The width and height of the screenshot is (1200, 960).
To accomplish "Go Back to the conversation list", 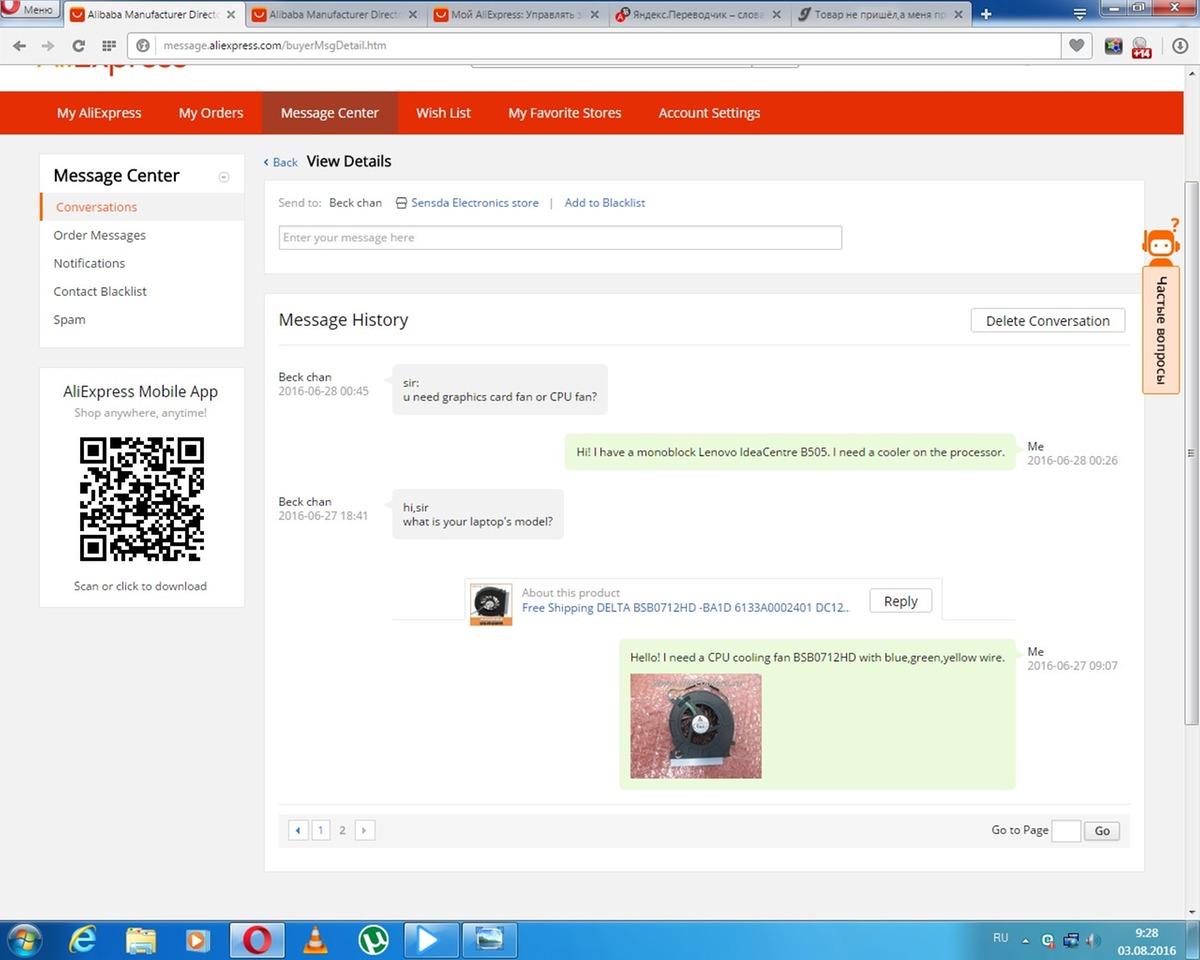I will coord(281,162).
